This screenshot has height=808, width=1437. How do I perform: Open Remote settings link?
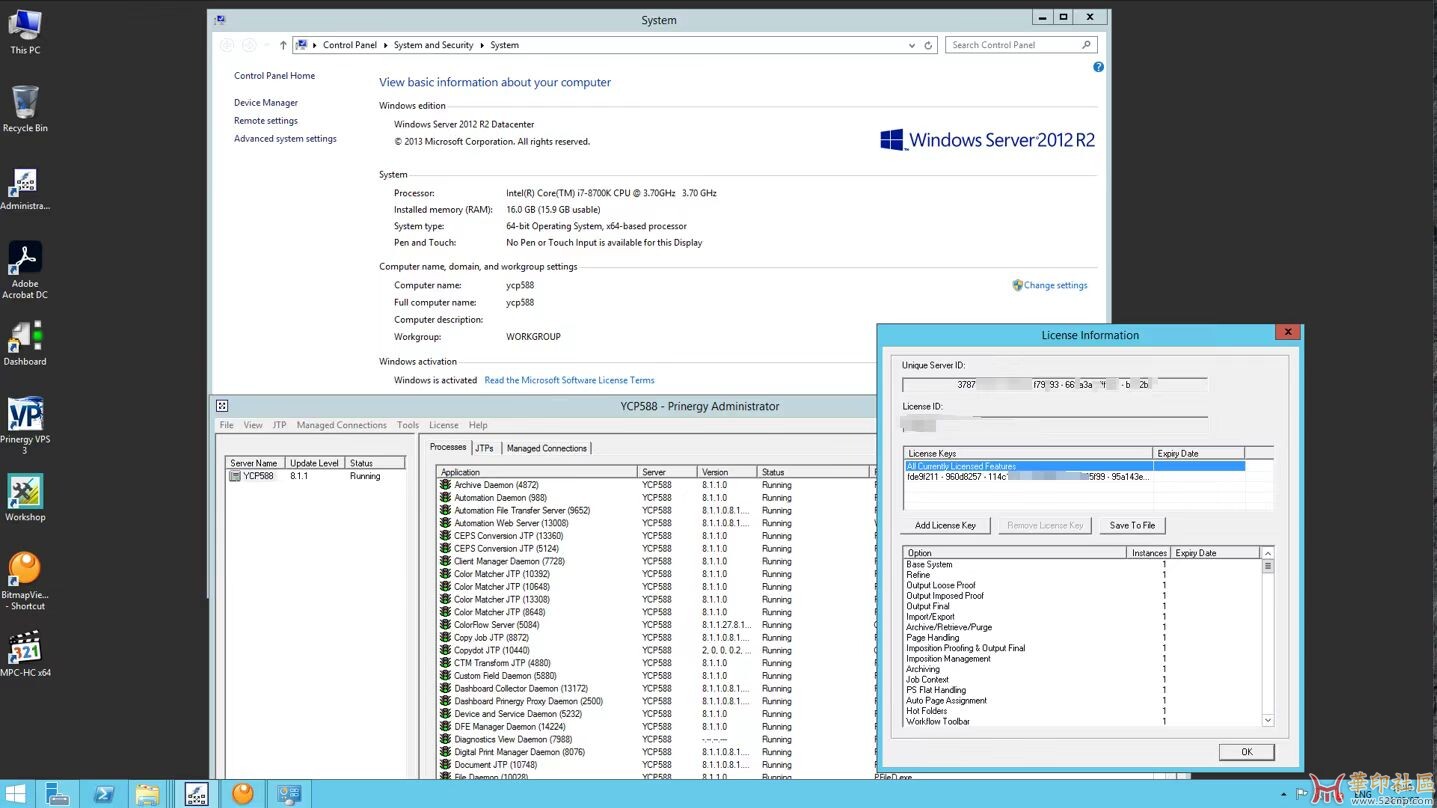[266, 121]
